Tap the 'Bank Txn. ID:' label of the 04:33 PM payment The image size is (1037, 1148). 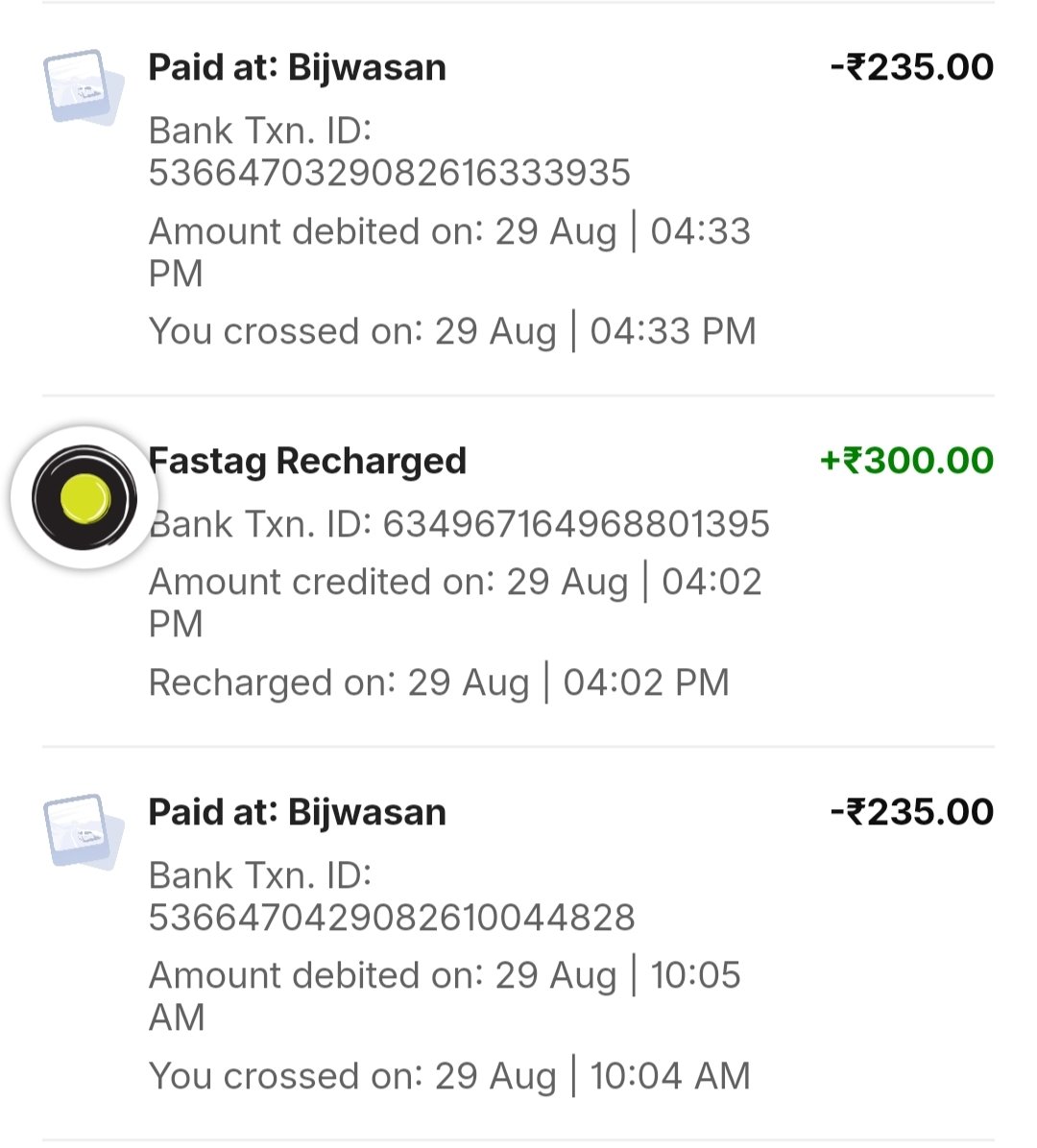(261, 132)
